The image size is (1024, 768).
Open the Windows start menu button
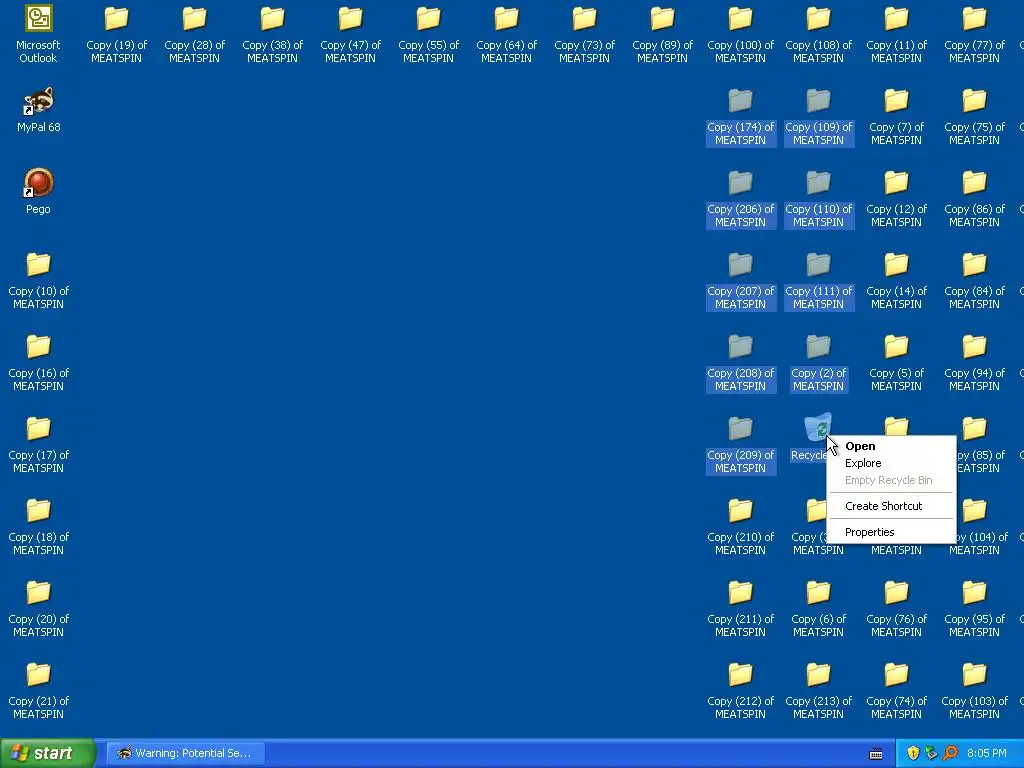coord(47,753)
